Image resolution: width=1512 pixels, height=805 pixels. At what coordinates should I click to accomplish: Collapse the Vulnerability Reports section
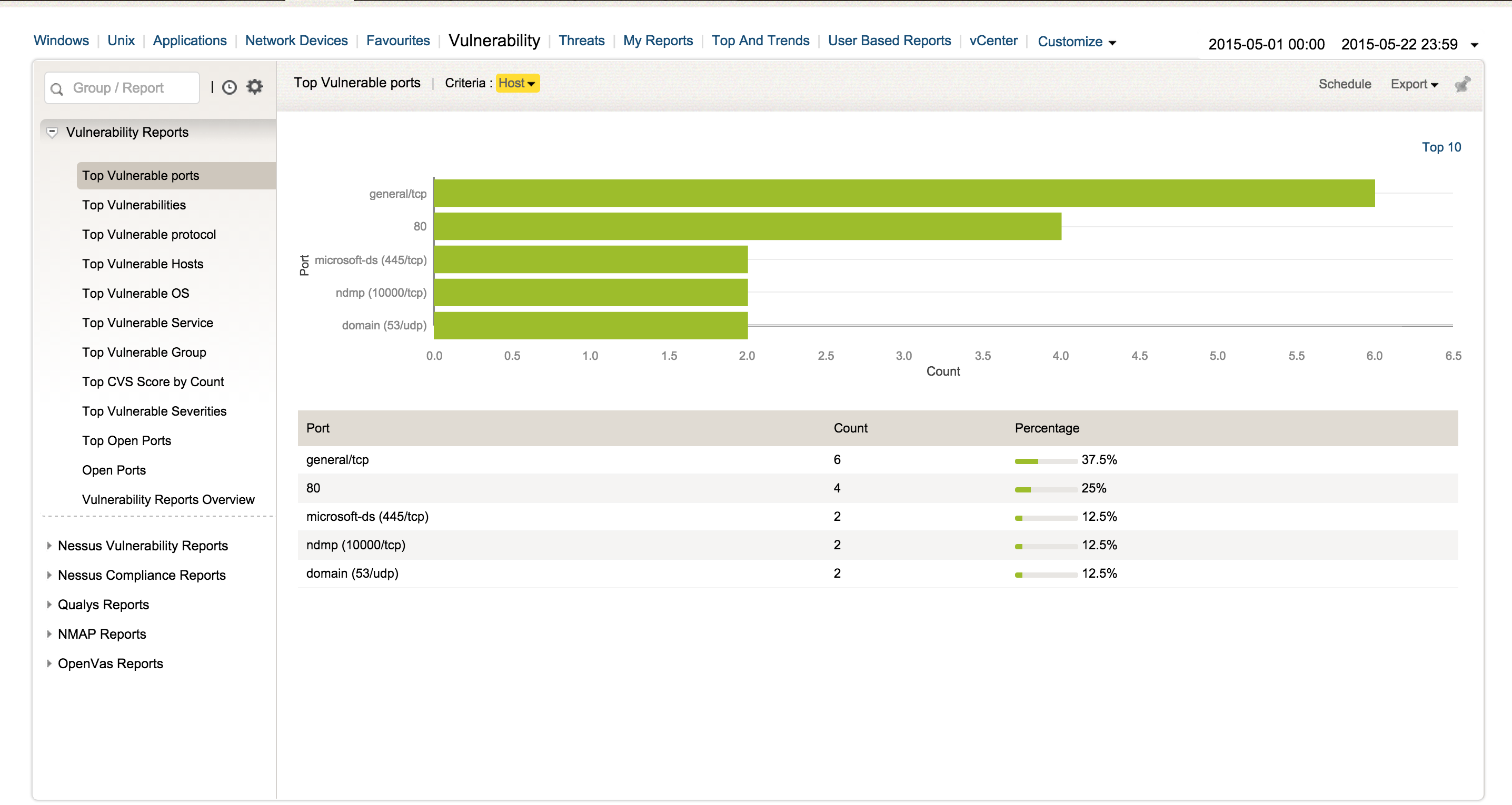[x=52, y=133]
